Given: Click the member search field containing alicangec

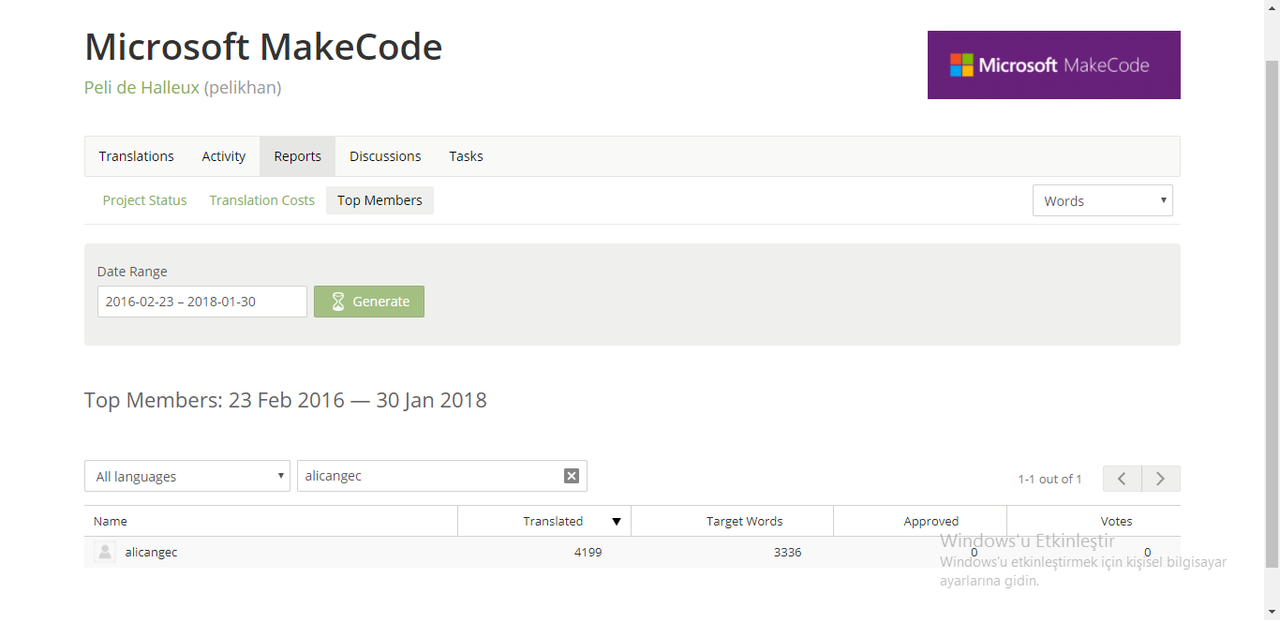Looking at the screenshot, I should click(442, 476).
